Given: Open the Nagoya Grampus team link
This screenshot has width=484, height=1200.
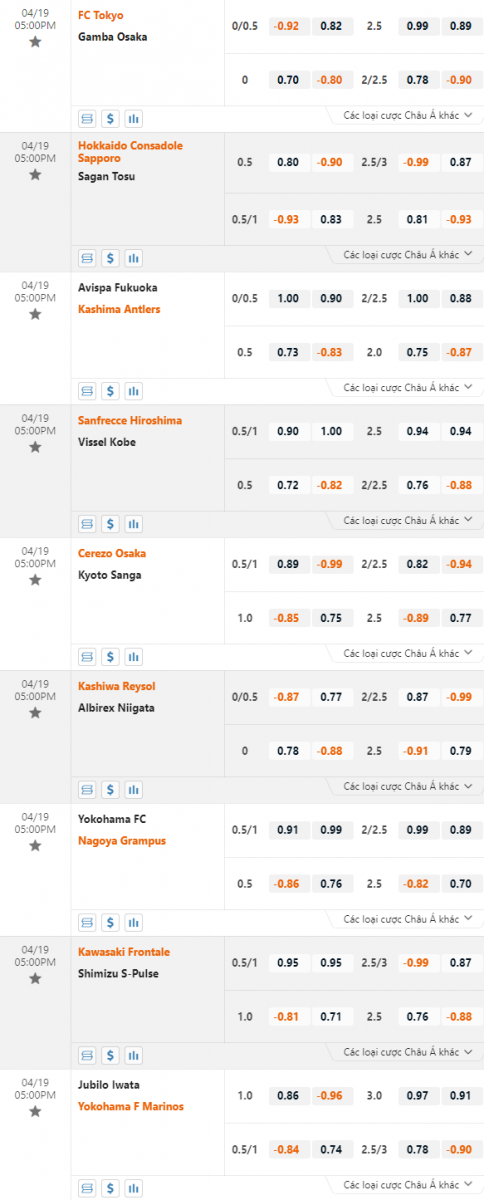Looking at the screenshot, I should (x=122, y=841).
